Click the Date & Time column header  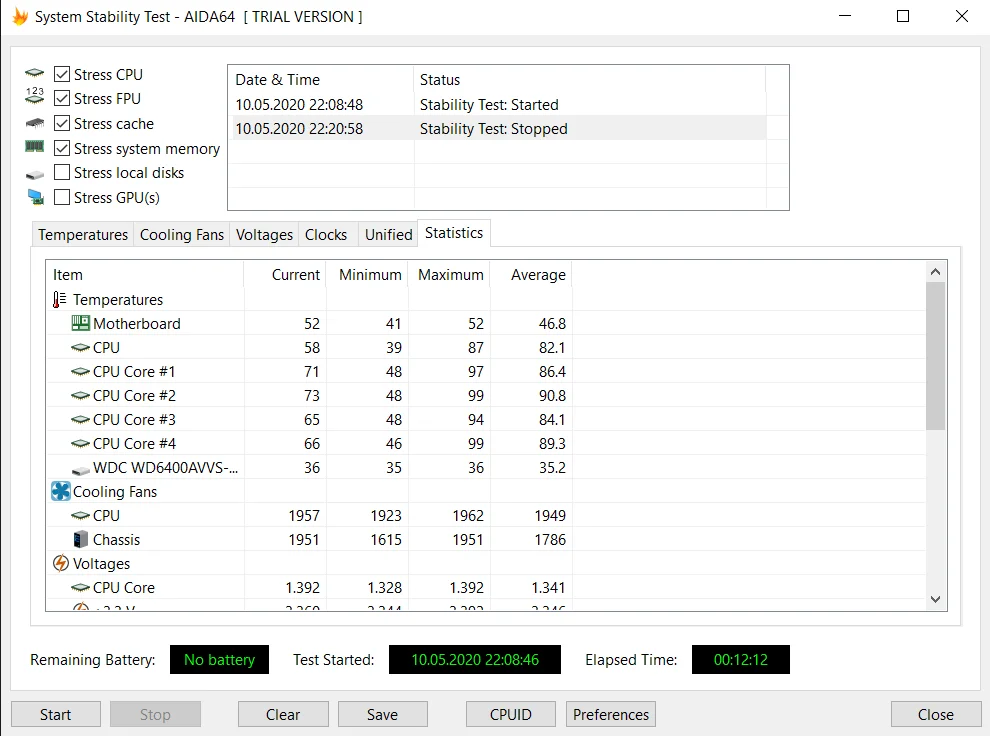[x=320, y=80]
